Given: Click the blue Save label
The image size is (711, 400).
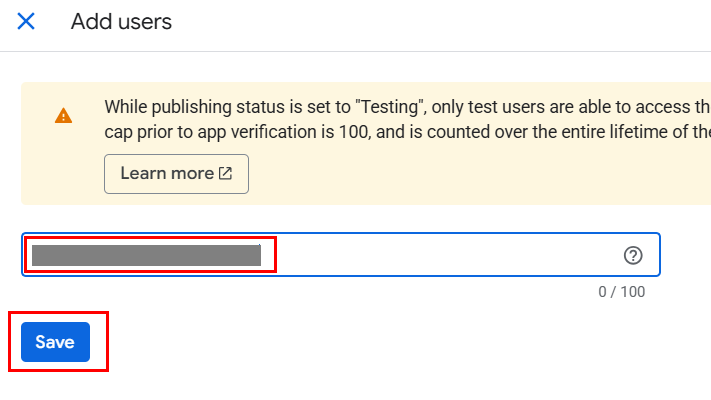Looking at the screenshot, I should tap(55, 342).
